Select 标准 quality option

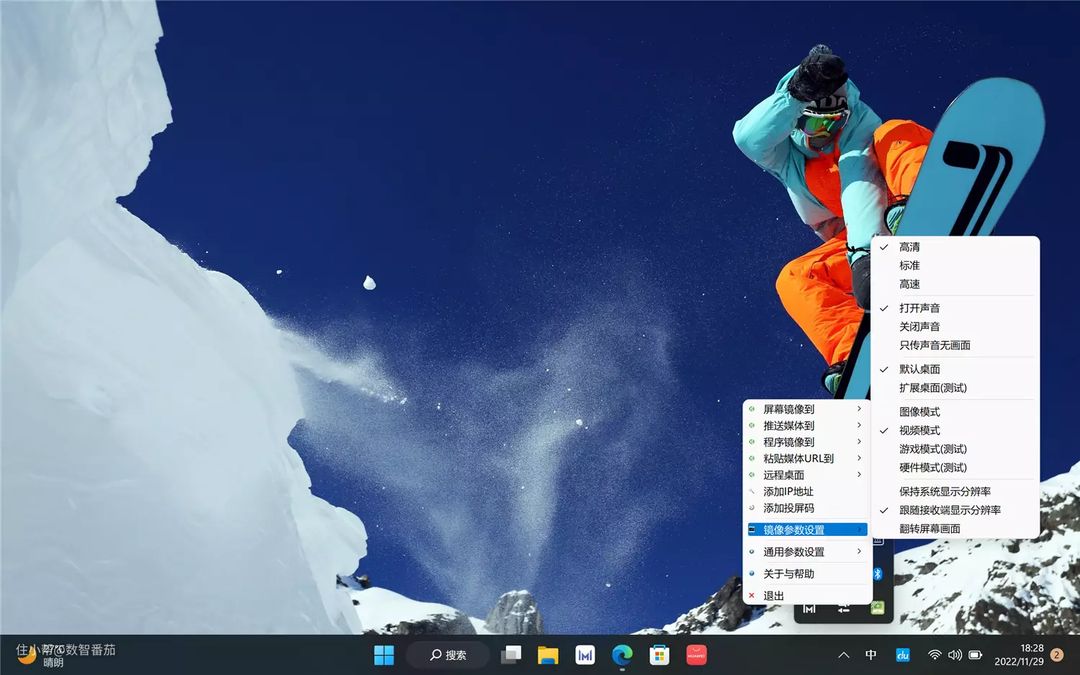[x=909, y=266]
